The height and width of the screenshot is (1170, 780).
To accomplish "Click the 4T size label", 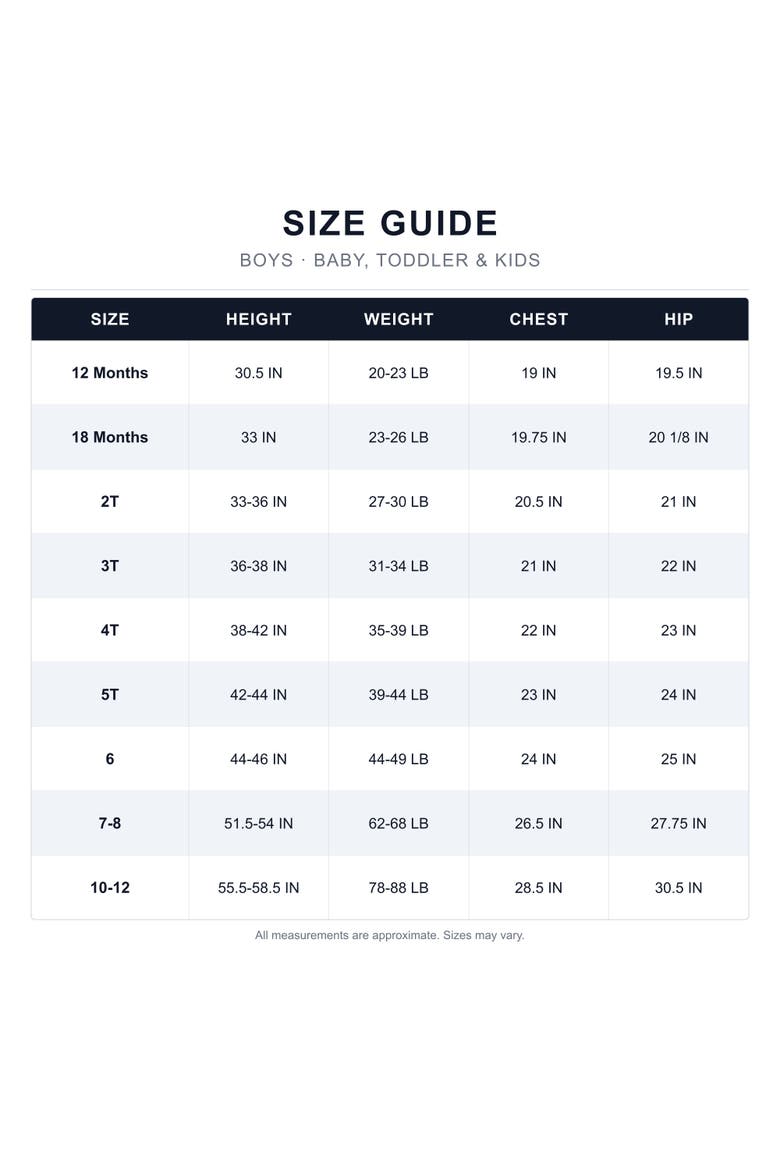I will pyautogui.click(x=110, y=631).
